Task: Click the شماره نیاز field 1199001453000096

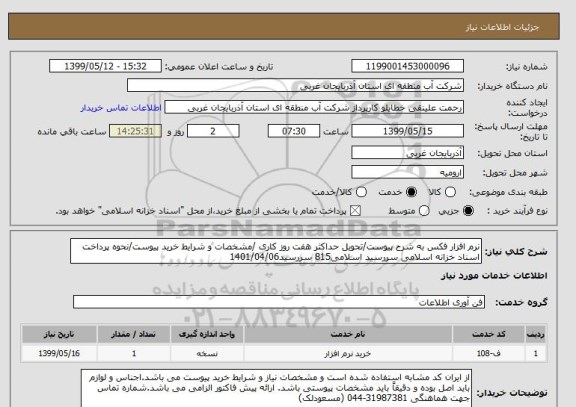Action: pos(407,66)
